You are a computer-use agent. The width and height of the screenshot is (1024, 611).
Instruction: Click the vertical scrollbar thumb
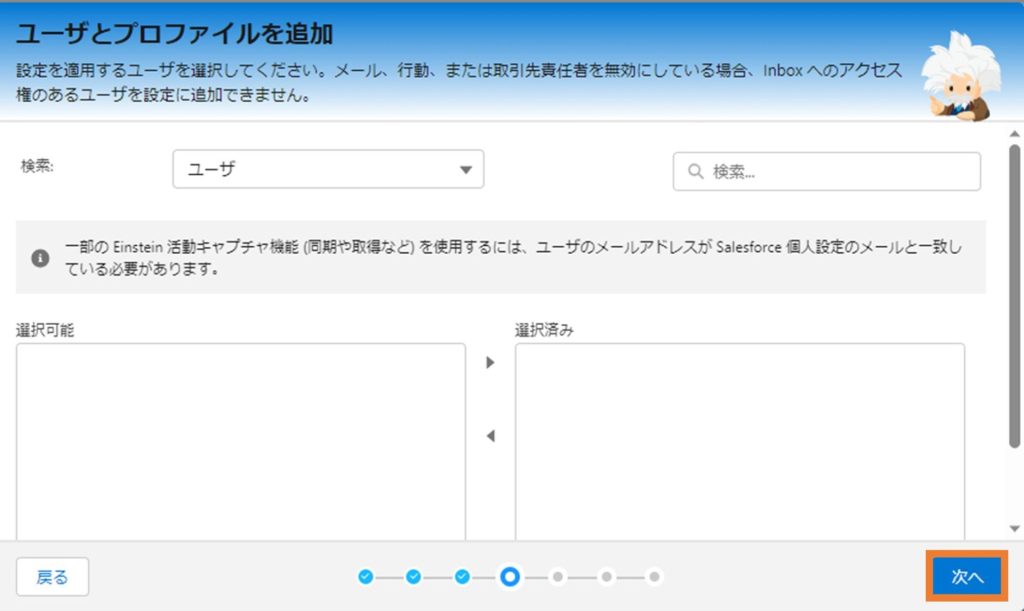pos(1014,296)
